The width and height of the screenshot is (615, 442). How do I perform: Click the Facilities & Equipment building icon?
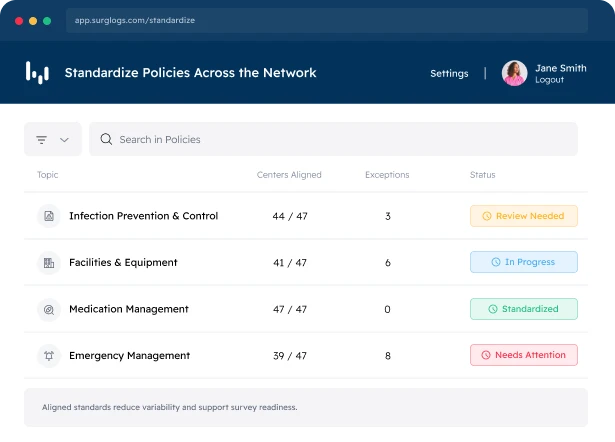[x=49, y=262]
